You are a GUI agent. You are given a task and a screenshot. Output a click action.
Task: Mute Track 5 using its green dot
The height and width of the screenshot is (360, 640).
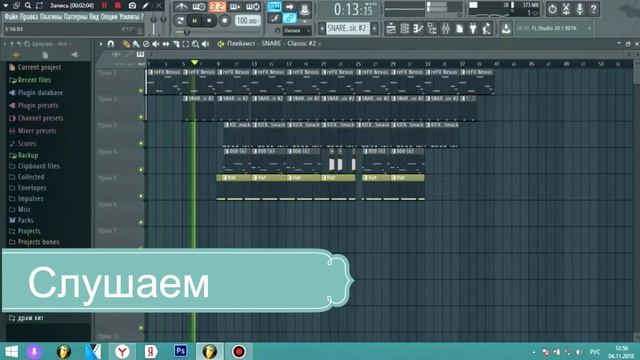[x=141, y=196]
